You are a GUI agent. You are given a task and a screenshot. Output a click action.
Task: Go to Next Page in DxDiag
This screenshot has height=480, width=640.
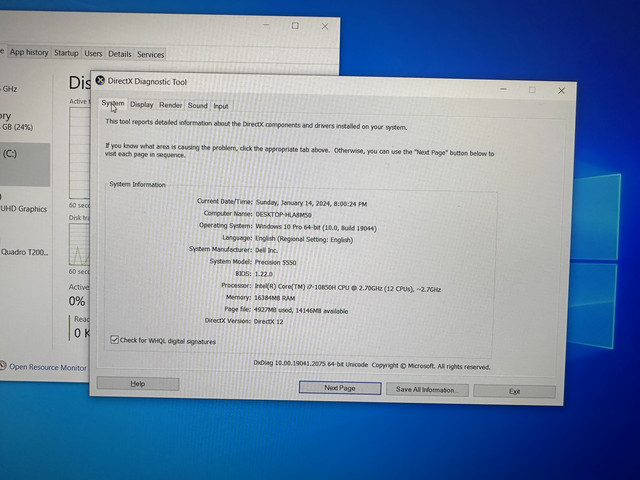(x=340, y=388)
